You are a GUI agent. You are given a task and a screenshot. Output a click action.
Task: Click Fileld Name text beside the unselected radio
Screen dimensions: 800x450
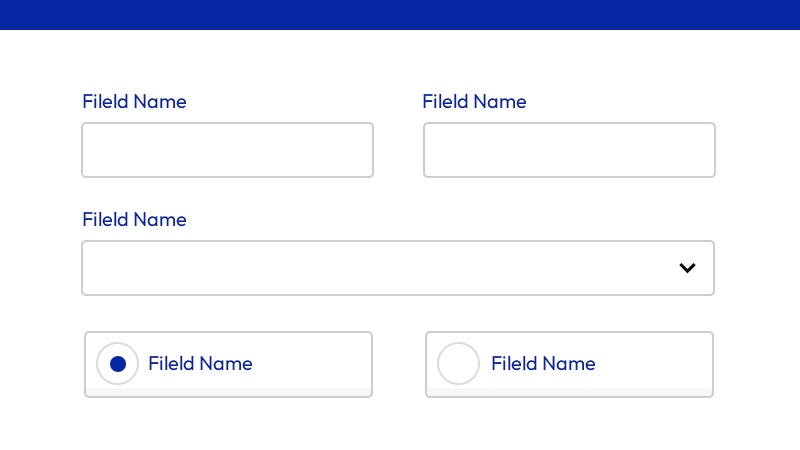coord(543,364)
